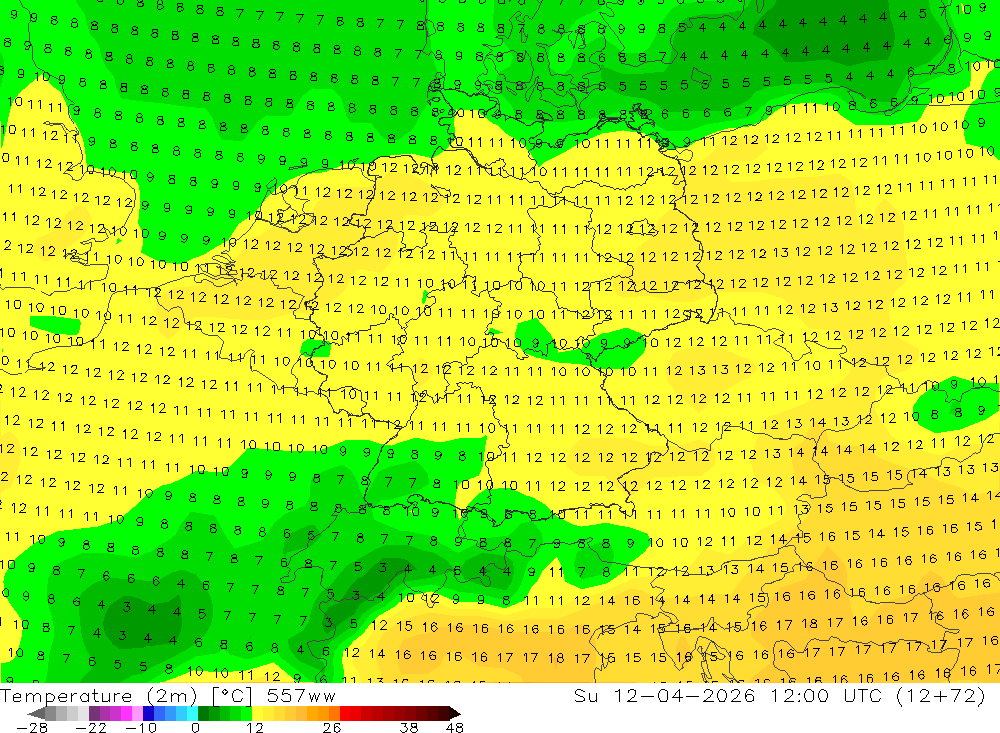Click the -10 legend scale label
1000x733 pixels.
(x=141, y=727)
